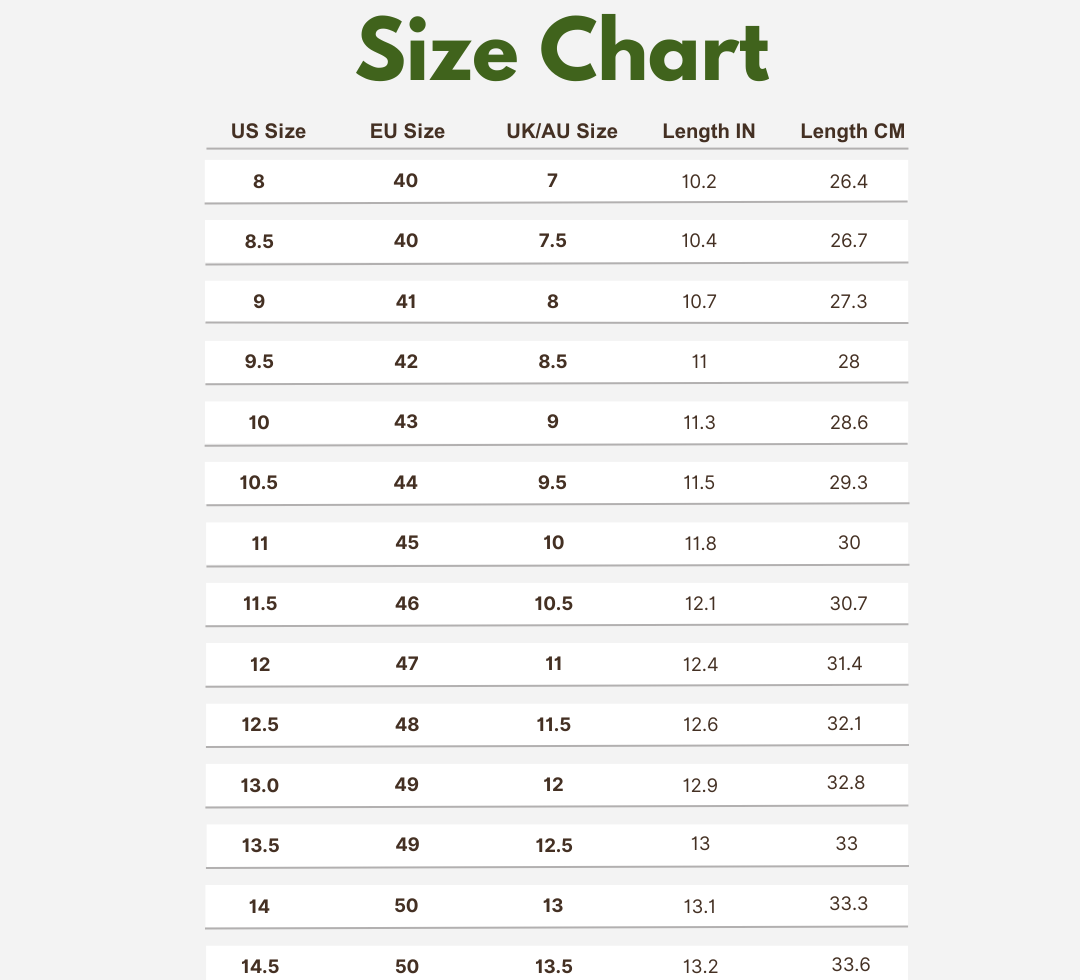Select the 26.4 length CM cell
1080x980 pixels.
pos(848,182)
